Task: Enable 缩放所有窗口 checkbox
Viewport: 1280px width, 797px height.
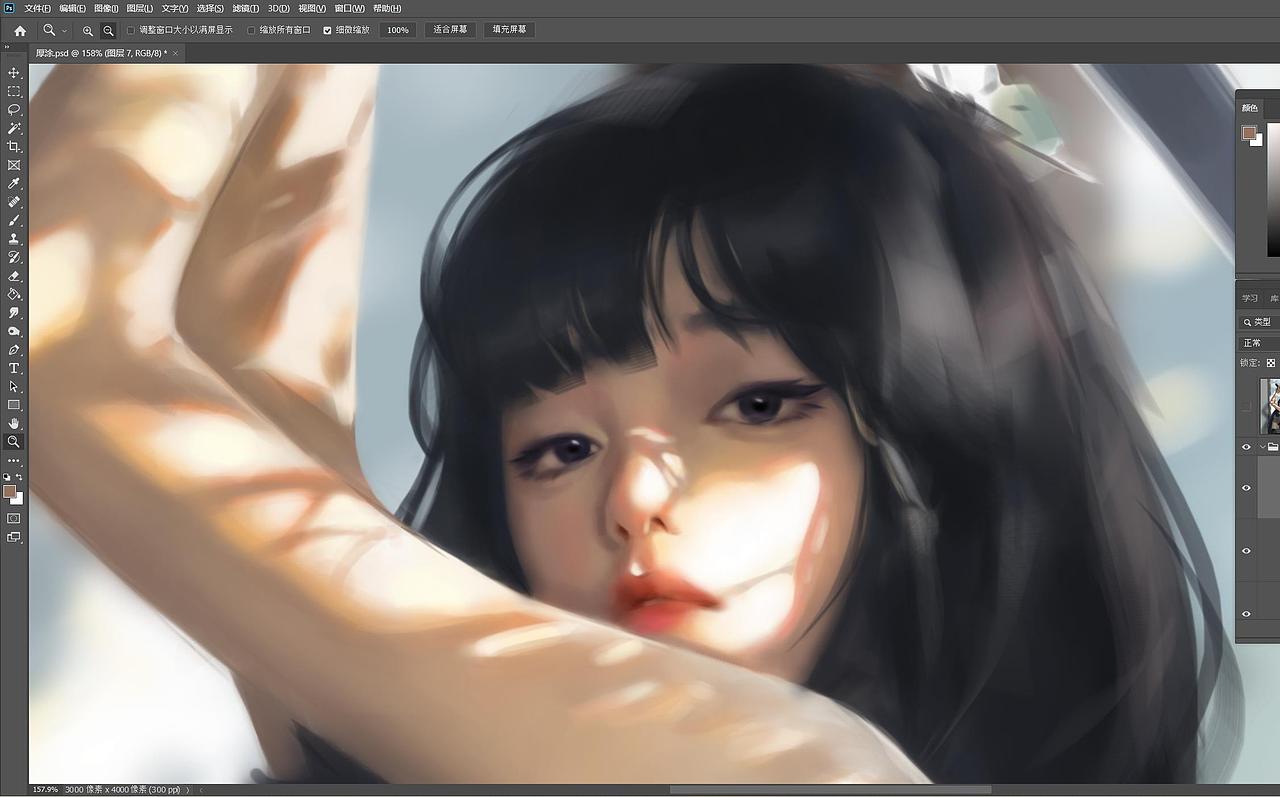Action: (251, 30)
